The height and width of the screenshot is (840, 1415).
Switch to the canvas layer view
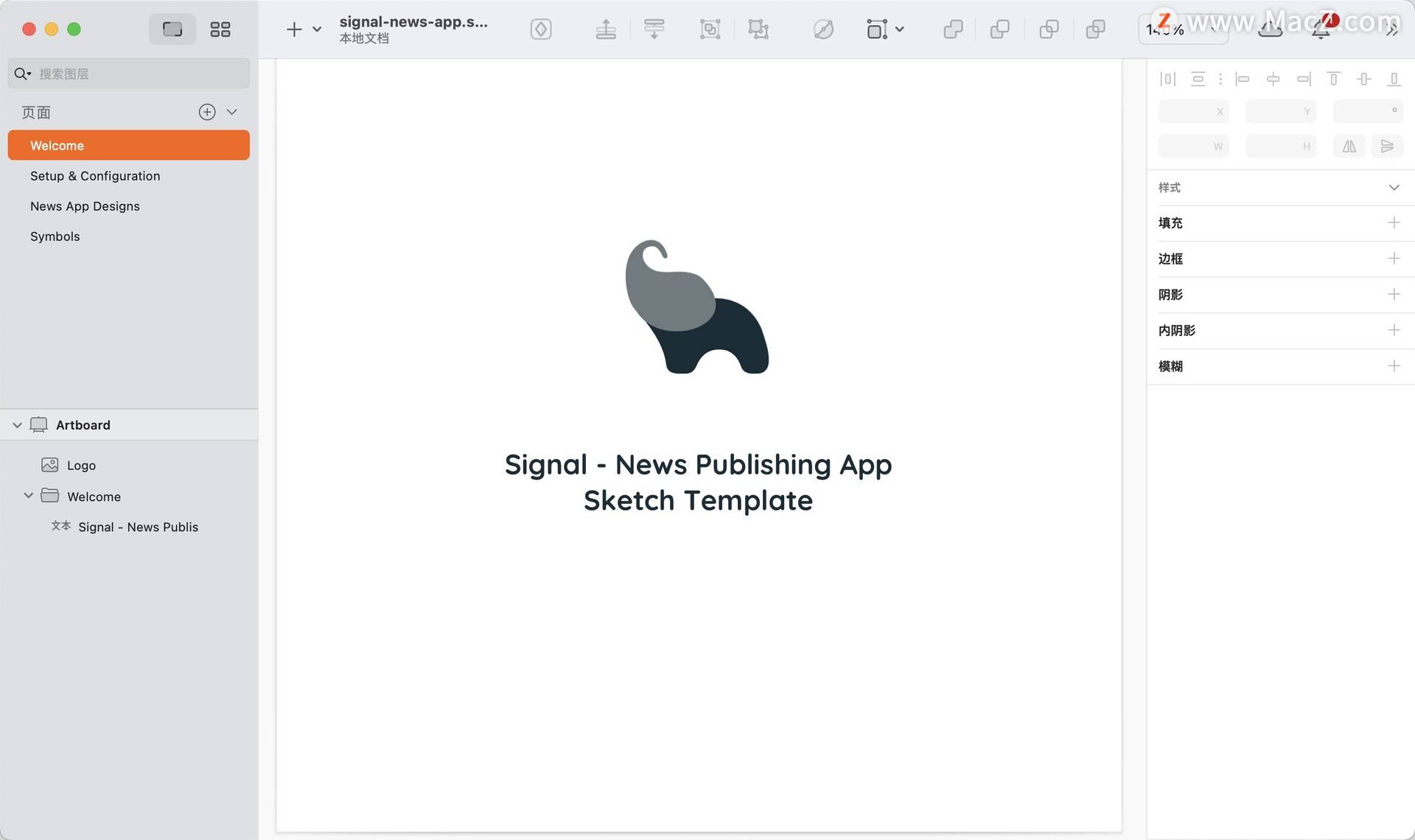coord(172,29)
